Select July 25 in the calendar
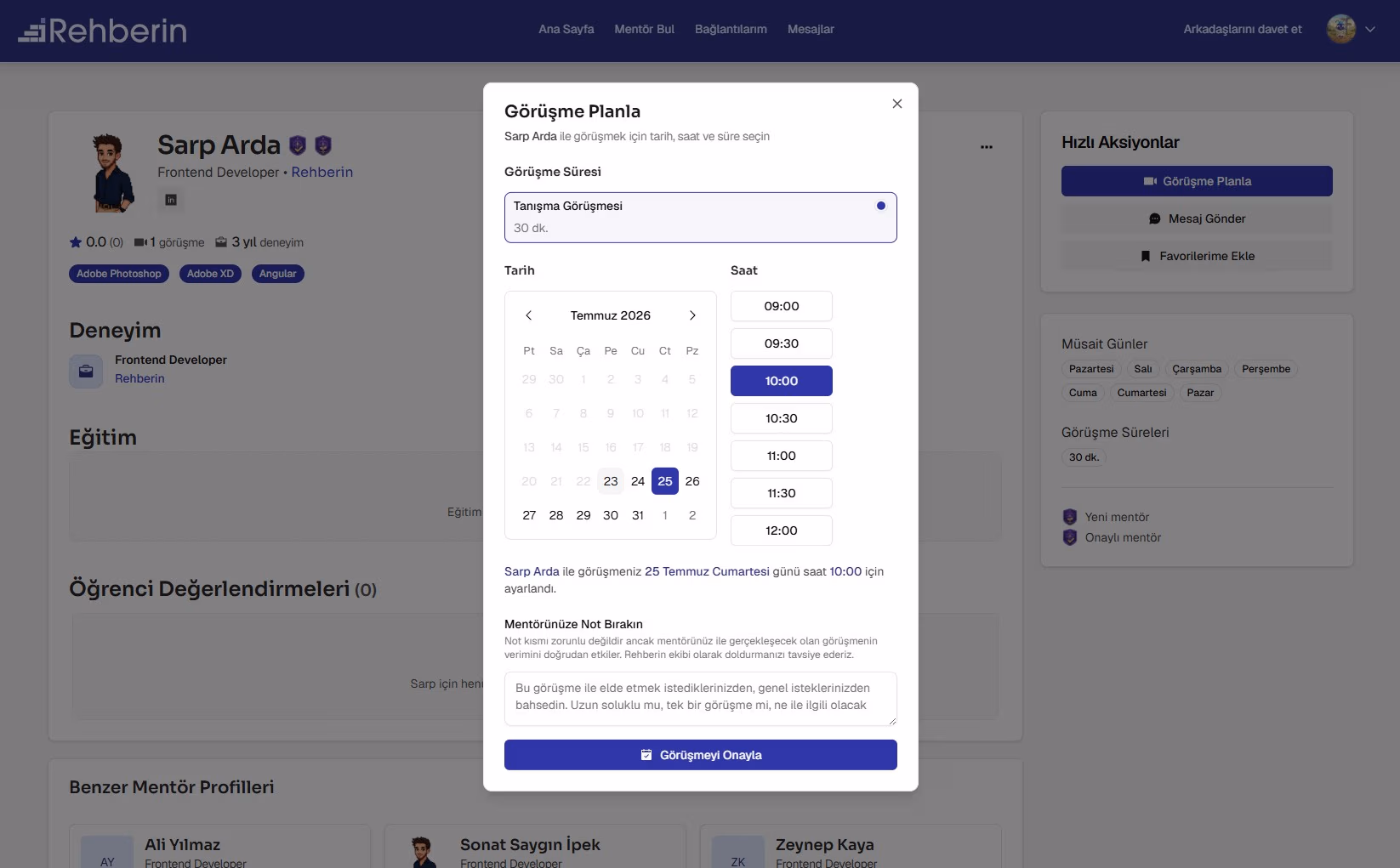Screen dimensions: 1400x868 pos(665,481)
